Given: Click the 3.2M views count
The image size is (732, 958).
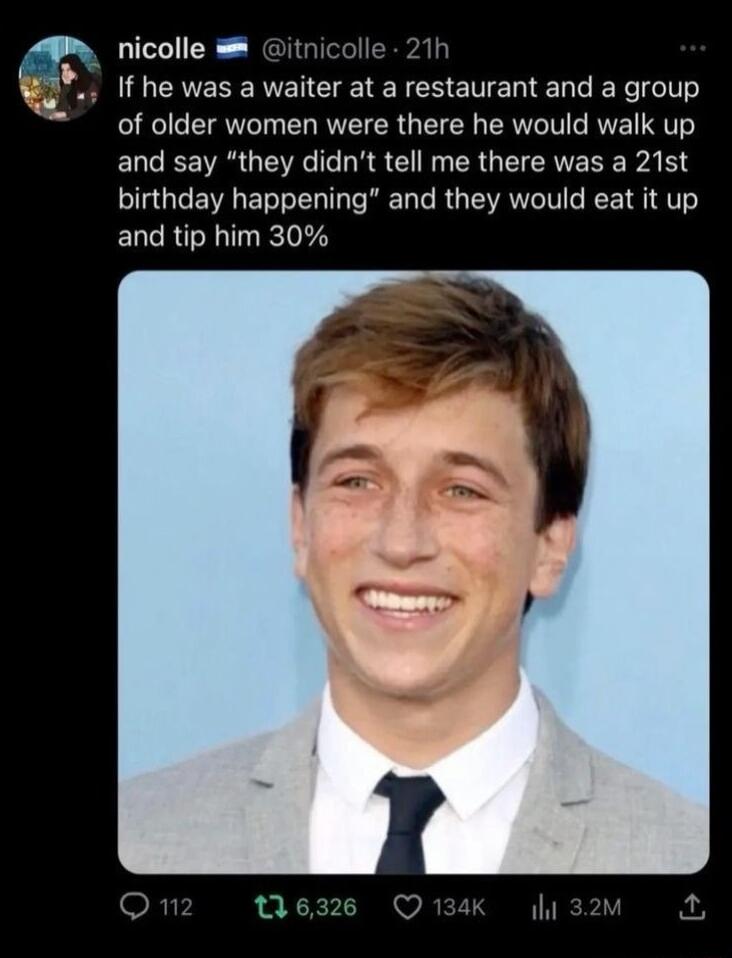Looking at the screenshot, I should [595, 907].
